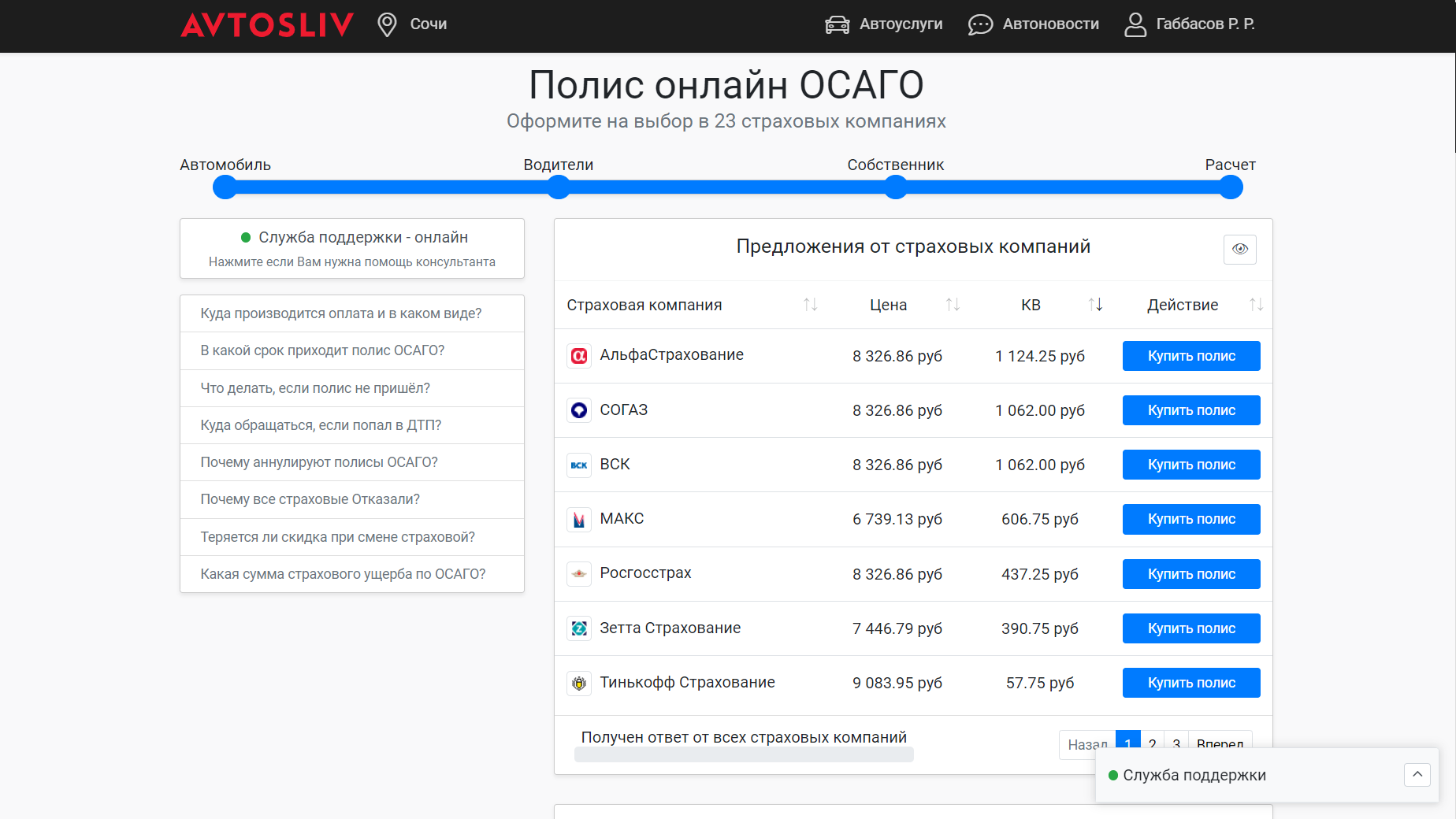Image resolution: width=1456 pixels, height=819 pixels.
Task: Go to the Автомобиль step marker
Action: 225,187
